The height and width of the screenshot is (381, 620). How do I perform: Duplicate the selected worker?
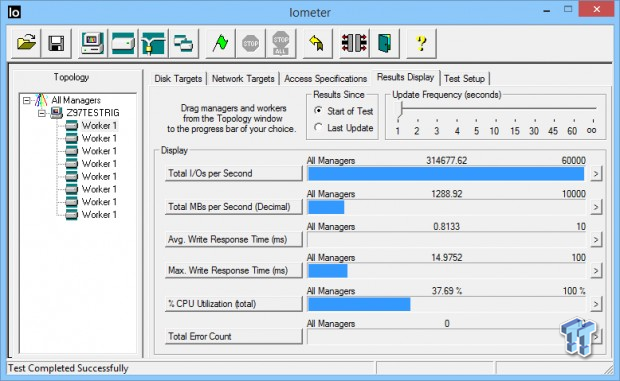click(183, 43)
